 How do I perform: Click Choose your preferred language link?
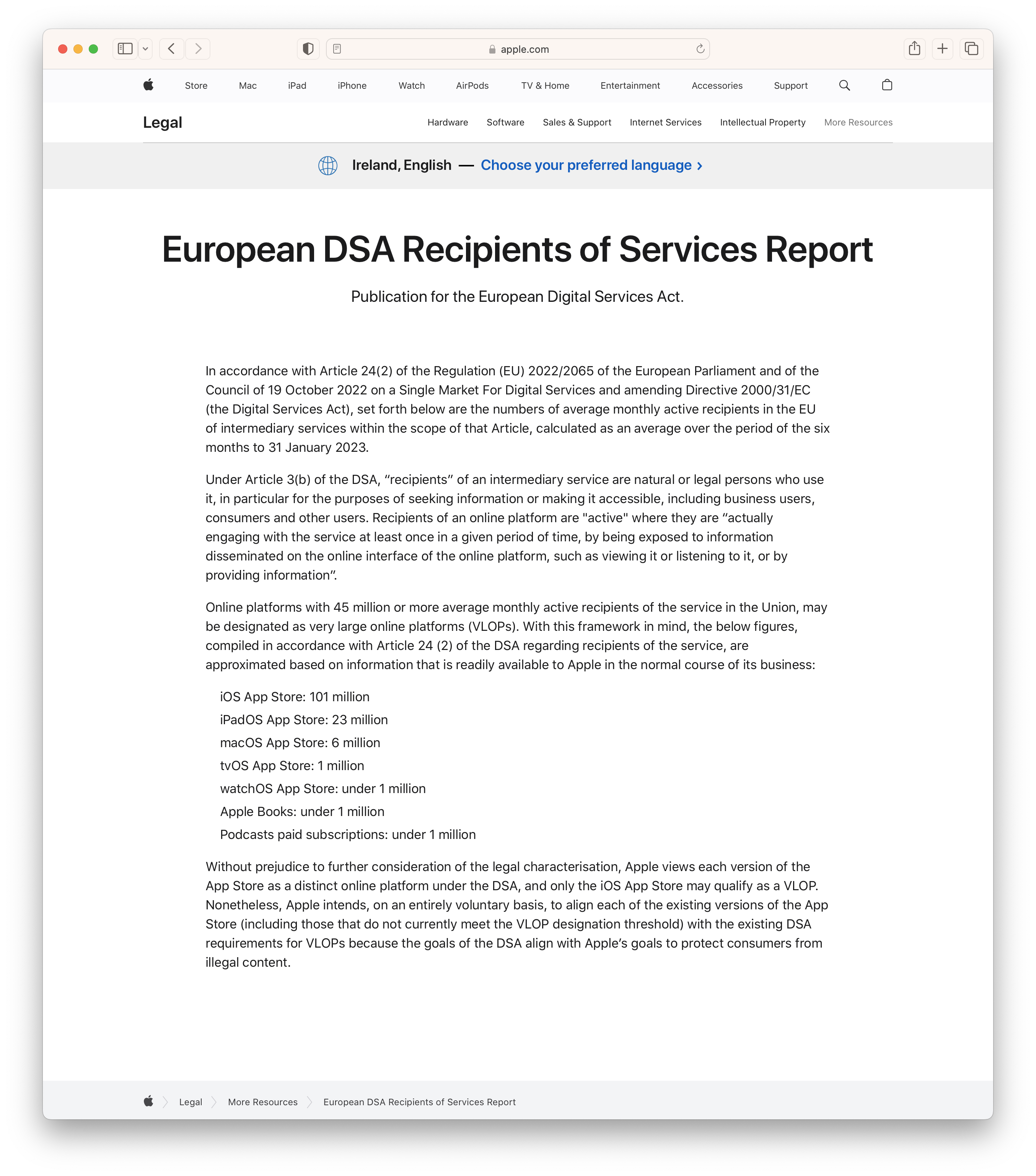tap(591, 166)
